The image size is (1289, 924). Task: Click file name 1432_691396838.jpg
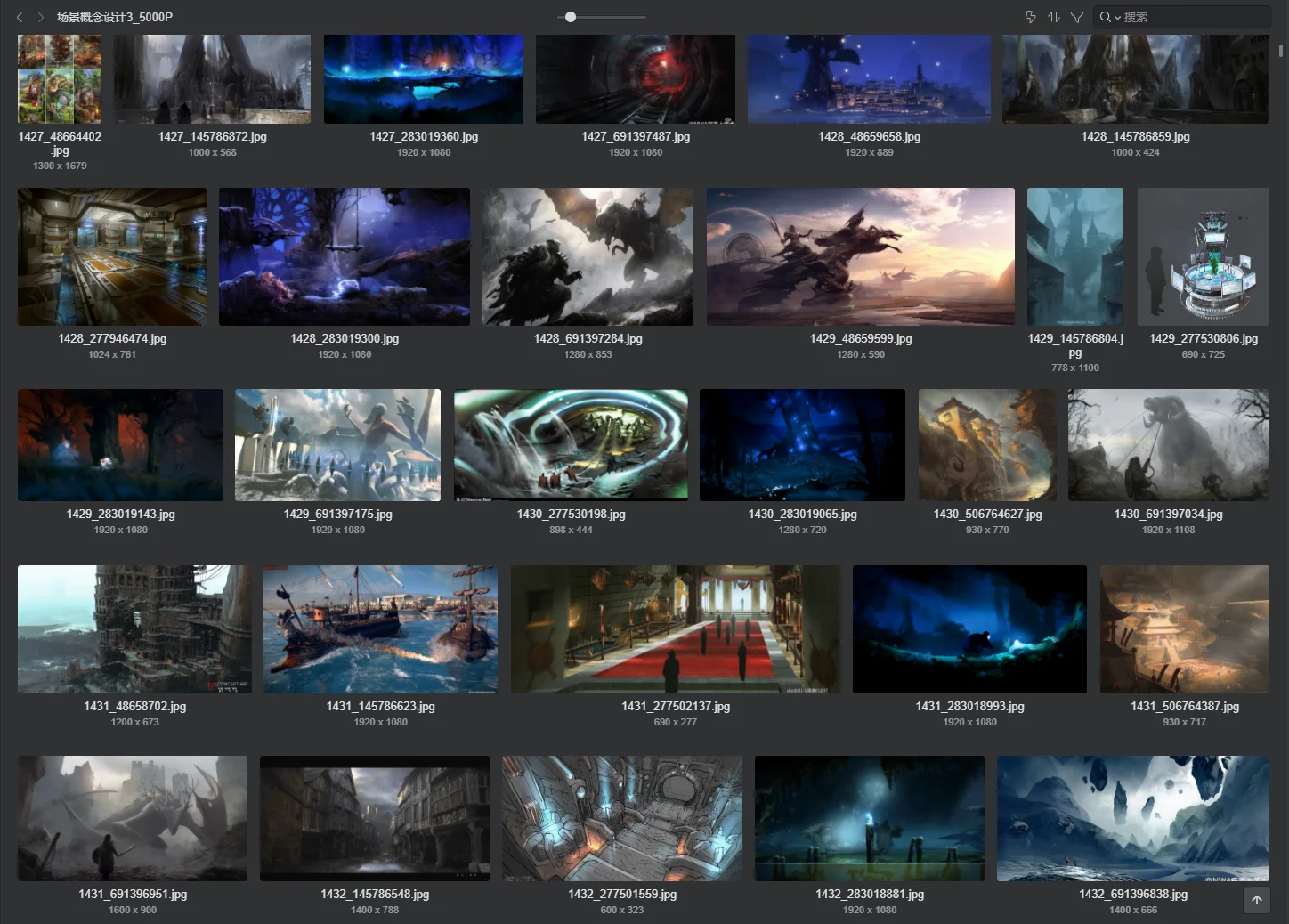pos(1133,894)
